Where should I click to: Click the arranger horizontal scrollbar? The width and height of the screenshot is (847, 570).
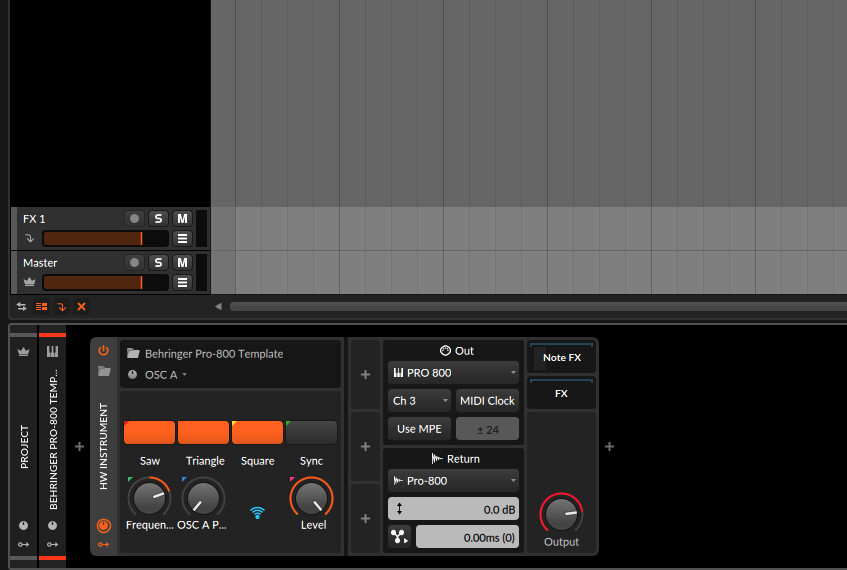pyautogui.click(x=538, y=307)
